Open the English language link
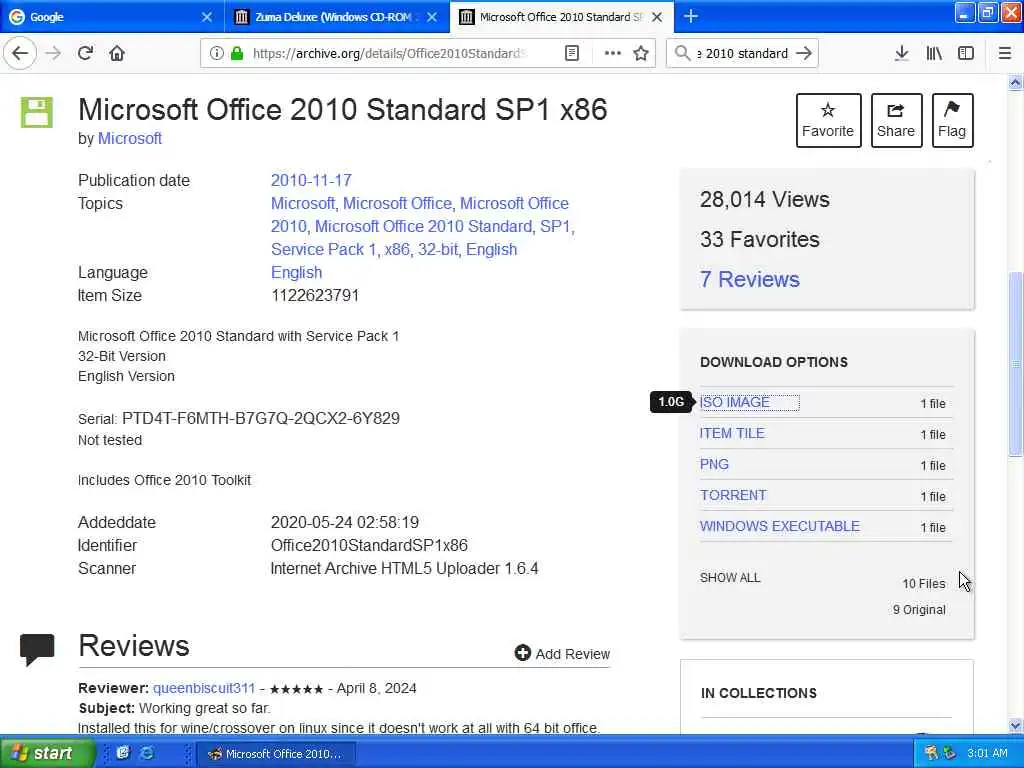Image resolution: width=1024 pixels, height=768 pixels. pyautogui.click(x=296, y=272)
